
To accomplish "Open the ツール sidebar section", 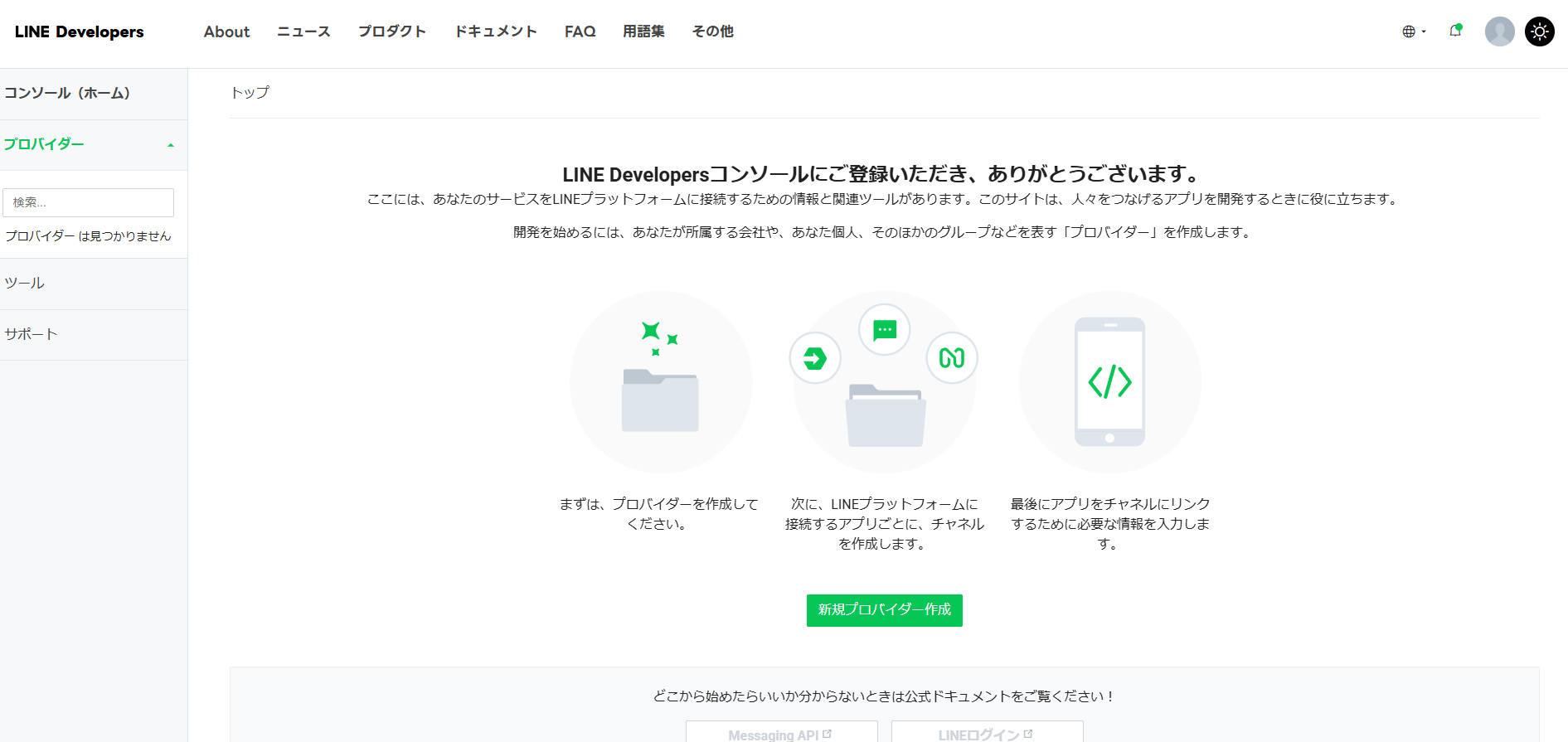I will pyautogui.click(x=94, y=284).
